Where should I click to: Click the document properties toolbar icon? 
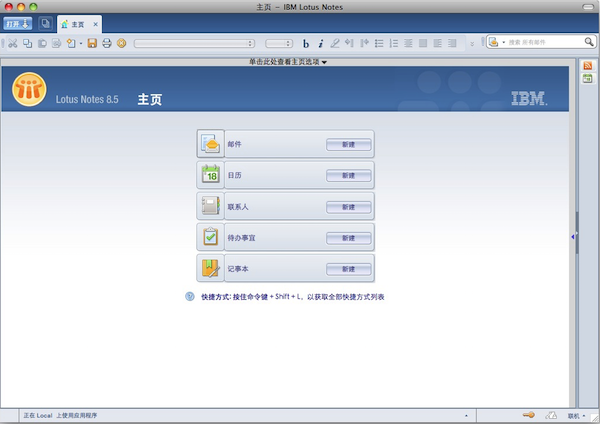click(57, 43)
